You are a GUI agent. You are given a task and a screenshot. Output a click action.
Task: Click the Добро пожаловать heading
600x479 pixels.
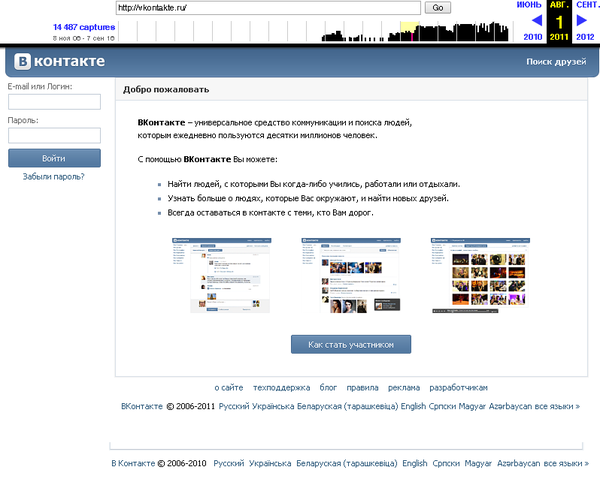(166, 90)
